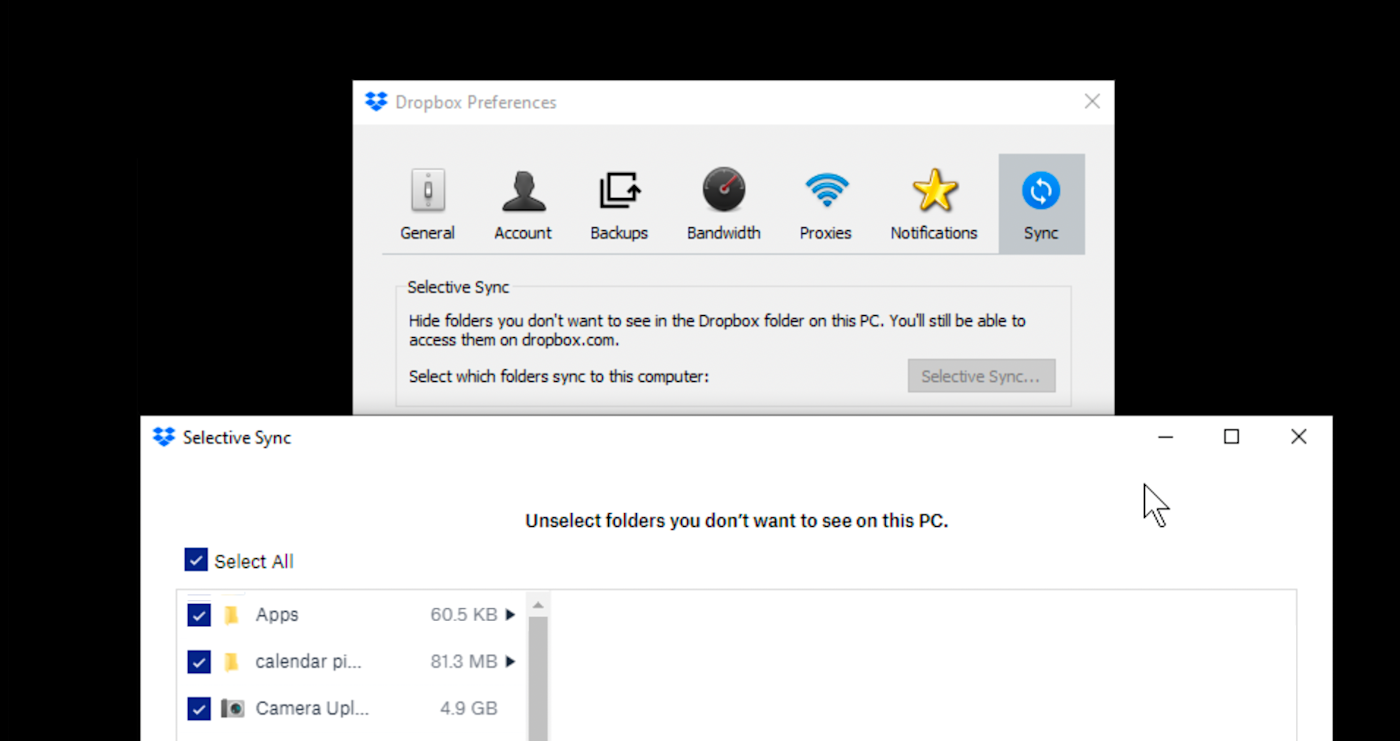Click the folder list scroll up arrow
The width and height of the screenshot is (1400, 741).
tap(538, 605)
